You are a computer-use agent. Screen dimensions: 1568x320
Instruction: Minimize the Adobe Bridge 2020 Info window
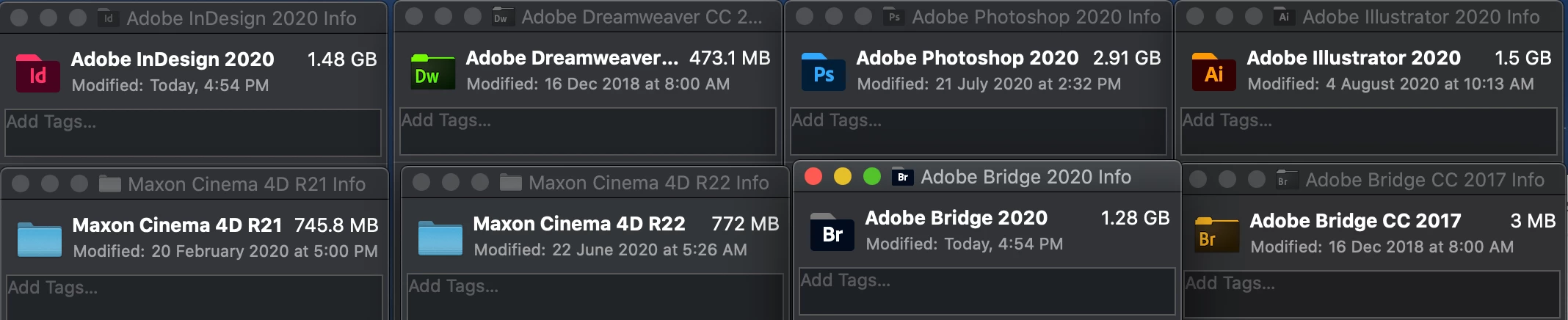[x=843, y=177]
